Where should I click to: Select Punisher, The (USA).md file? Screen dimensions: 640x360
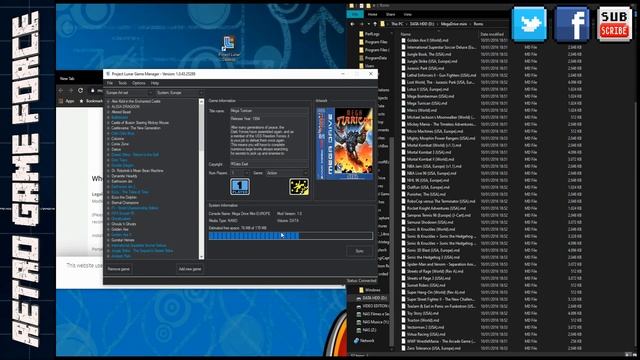426,194
